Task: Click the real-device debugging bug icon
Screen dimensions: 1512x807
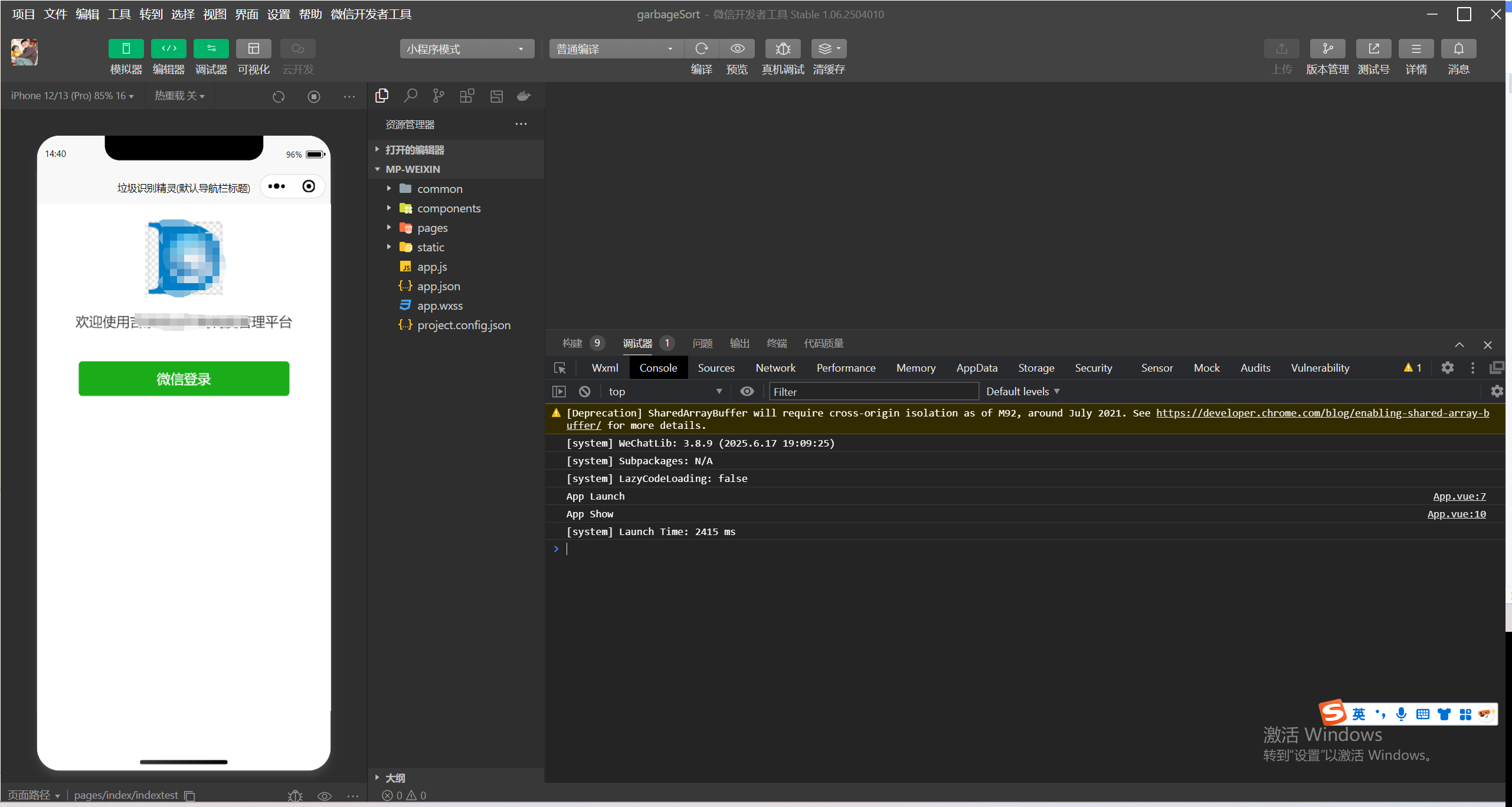Action: click(783, 49)
